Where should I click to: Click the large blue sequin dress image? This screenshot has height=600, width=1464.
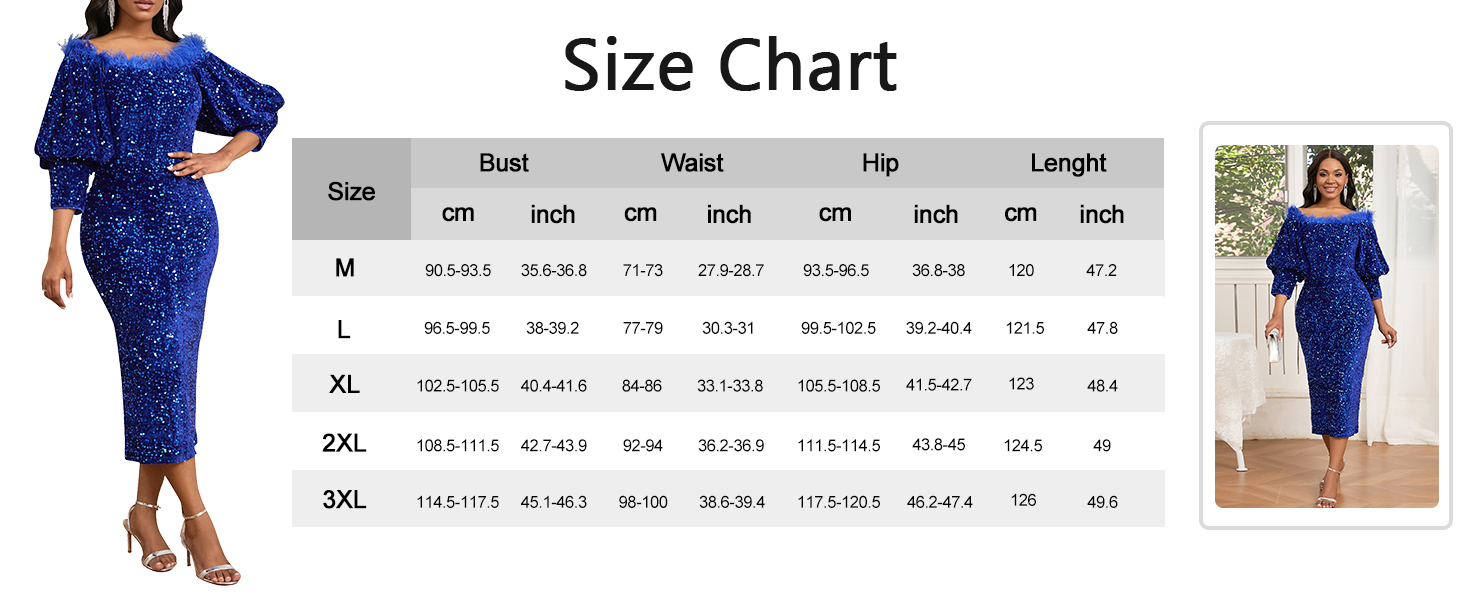click(150, 290)
